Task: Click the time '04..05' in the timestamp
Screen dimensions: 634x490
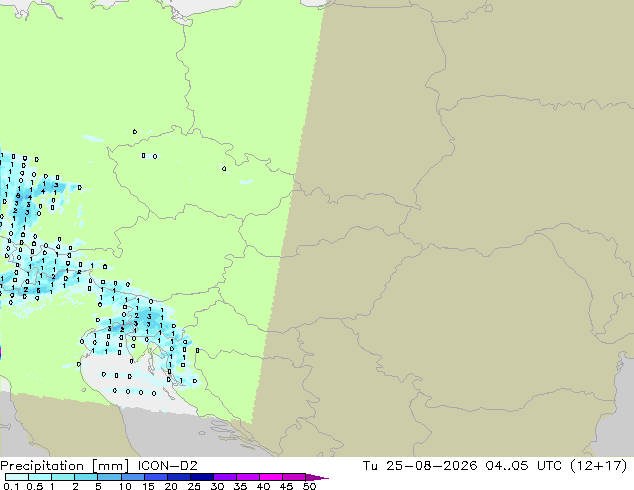Action: (507, 466)
